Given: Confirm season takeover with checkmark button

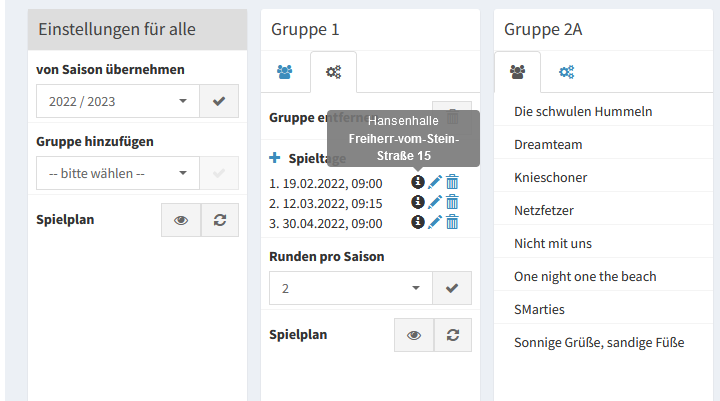Looking at the screenshot, I should pyautogui.click(x=219, y=101).
